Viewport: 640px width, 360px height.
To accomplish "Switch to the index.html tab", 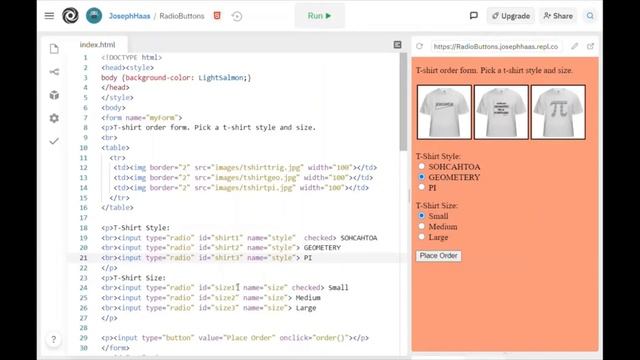I will [97, 45].
